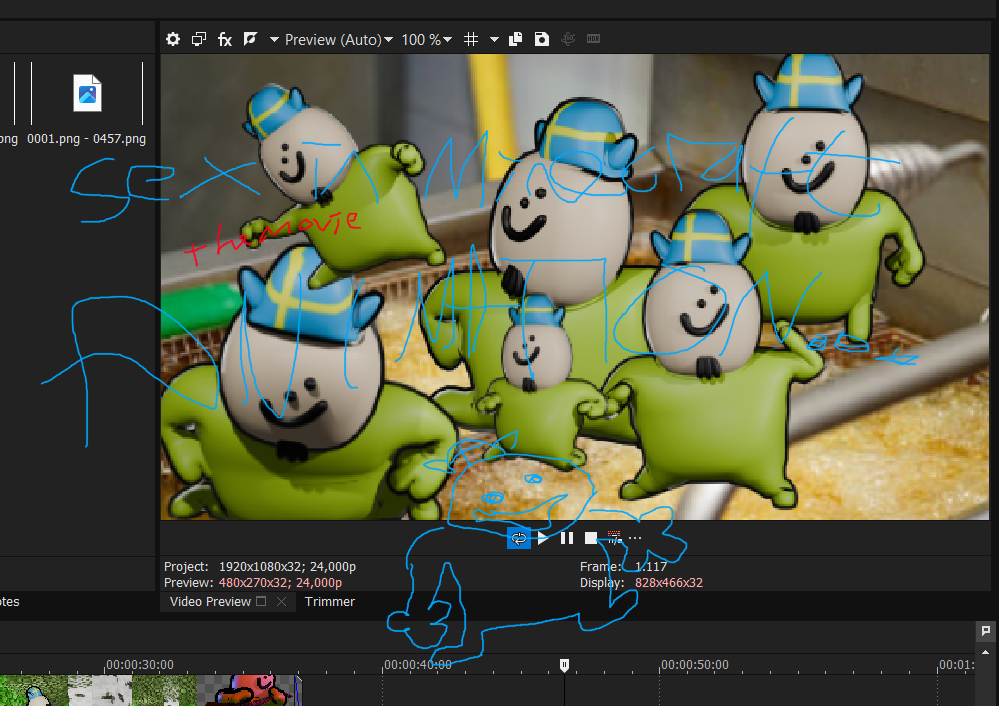Switch to the Video Preview tab

(210, 602)
